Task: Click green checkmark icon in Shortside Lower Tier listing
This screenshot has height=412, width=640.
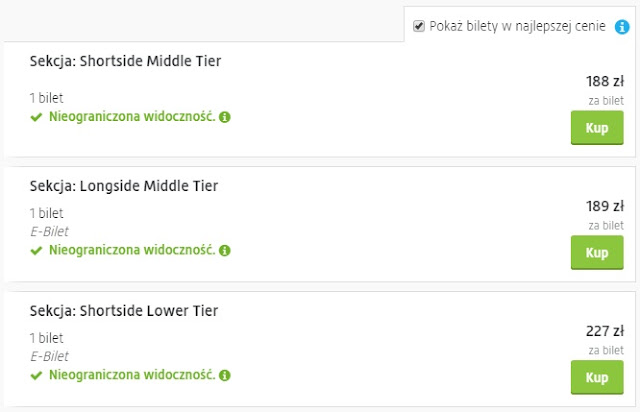Action: pos(36,375)
